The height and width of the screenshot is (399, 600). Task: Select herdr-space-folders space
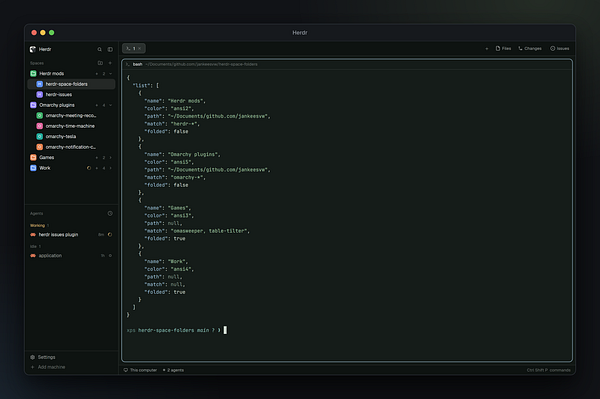point(71,84)
